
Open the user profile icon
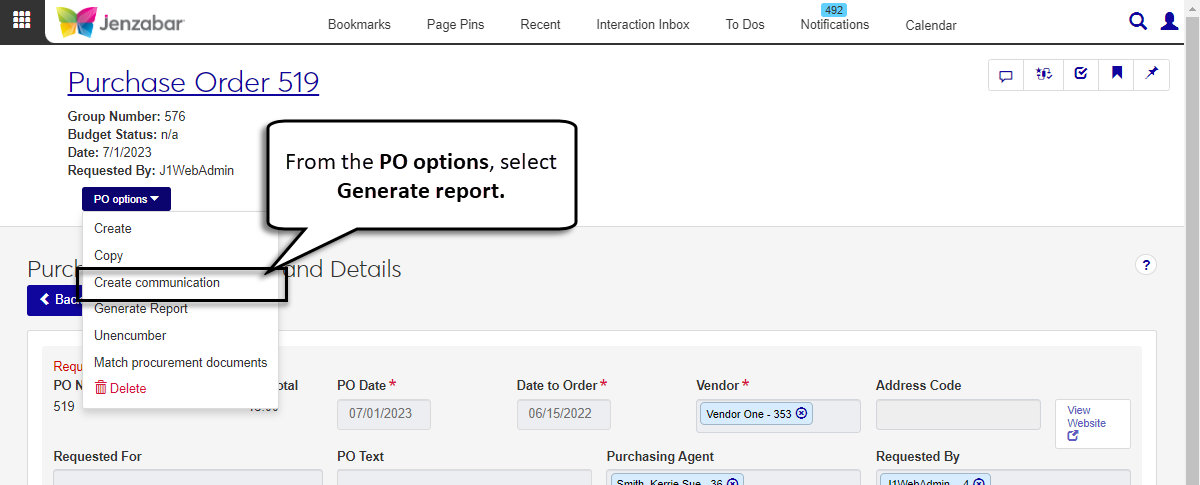tap(1169, 21)
